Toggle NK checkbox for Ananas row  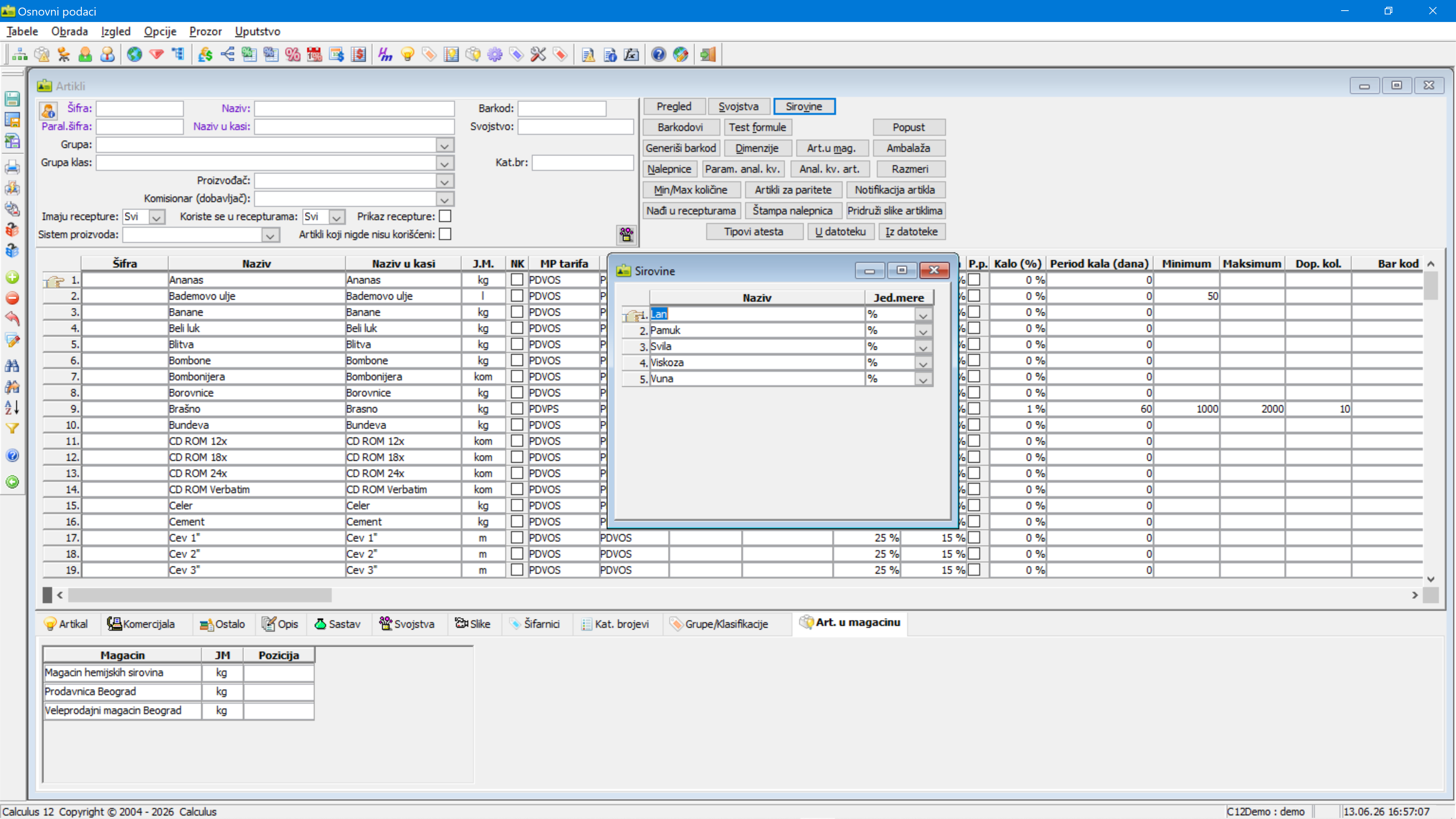pos(516,280)
